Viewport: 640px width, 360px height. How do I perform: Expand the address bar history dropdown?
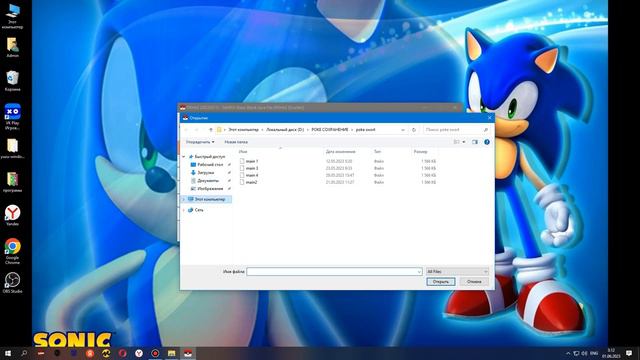pyautogui.click(x=403, y=130)
